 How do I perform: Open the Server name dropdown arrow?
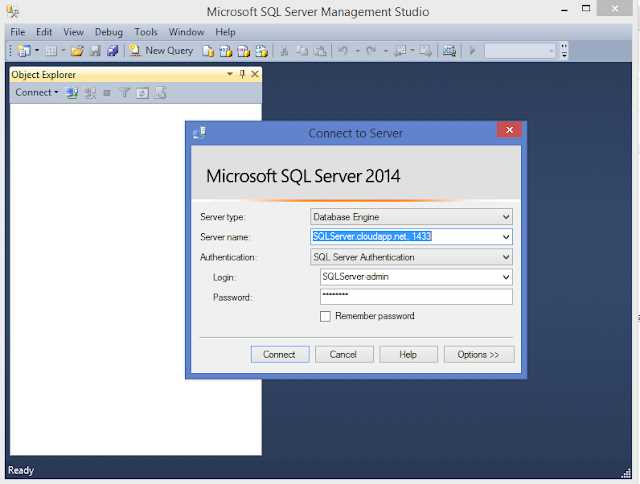[x=506, y=237]
